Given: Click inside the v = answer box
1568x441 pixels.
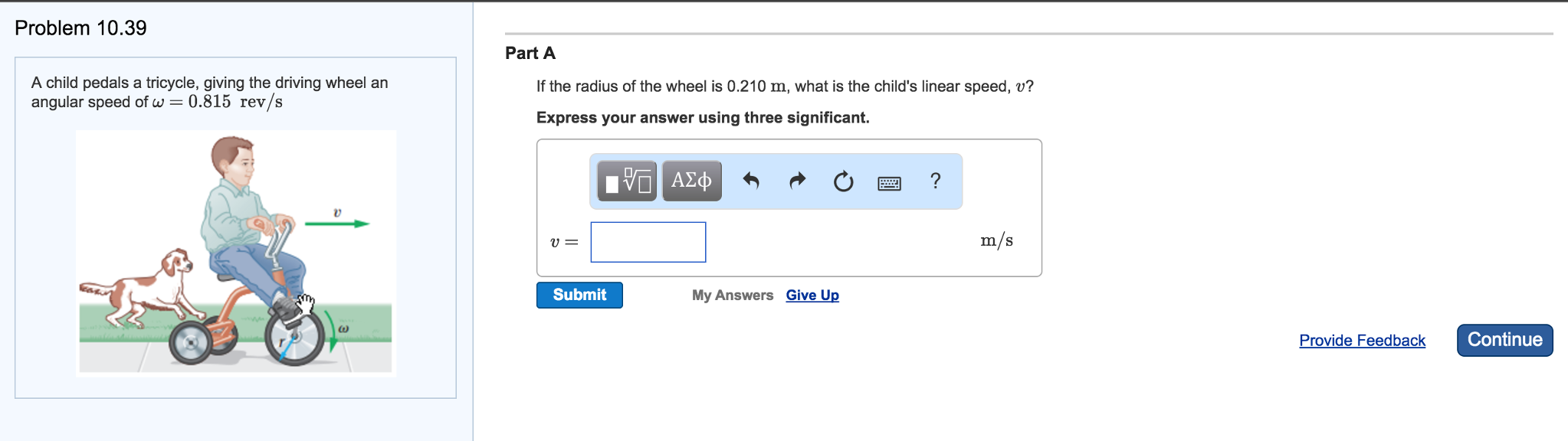Looking at the screenshot, I should coord(648,241).
